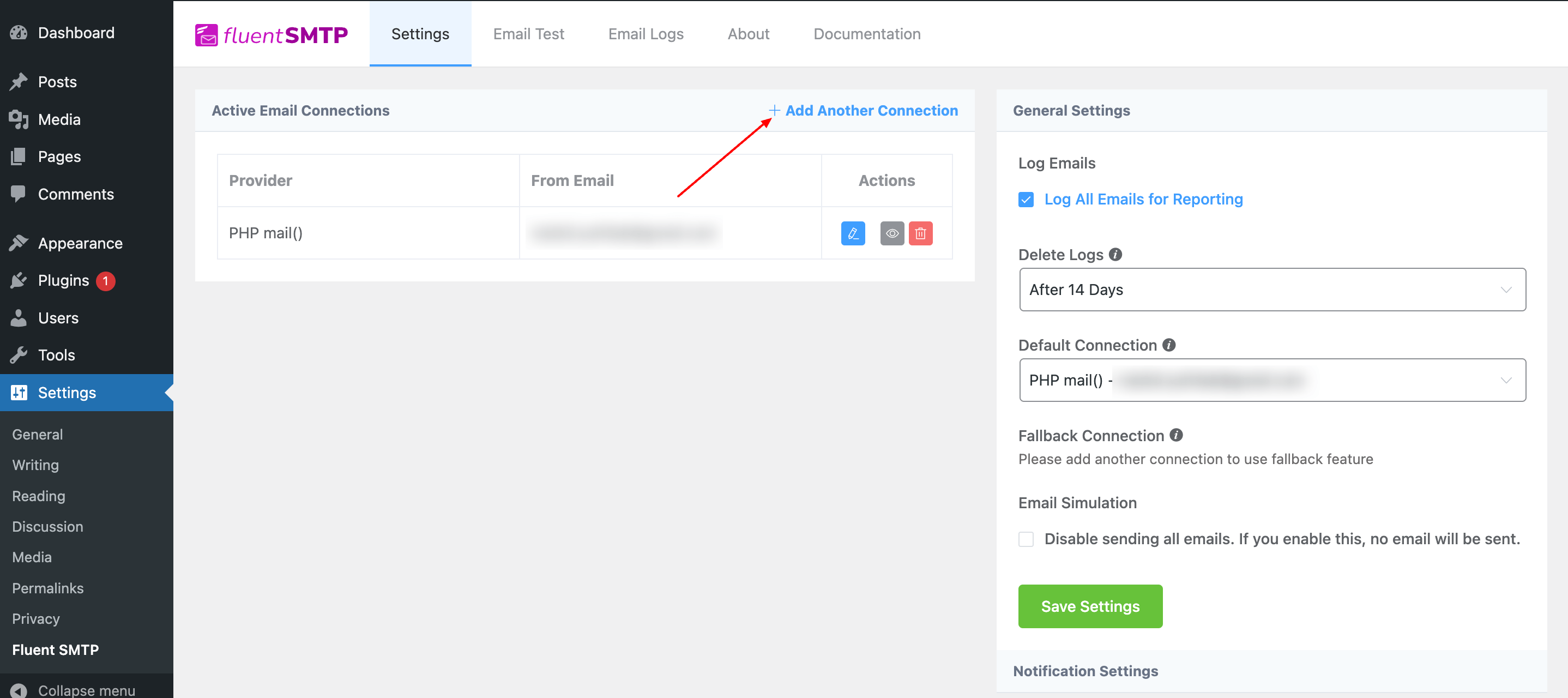
Task: Click the Media sidebar icon
Action: pyautogui.click(x=19, y=119)
